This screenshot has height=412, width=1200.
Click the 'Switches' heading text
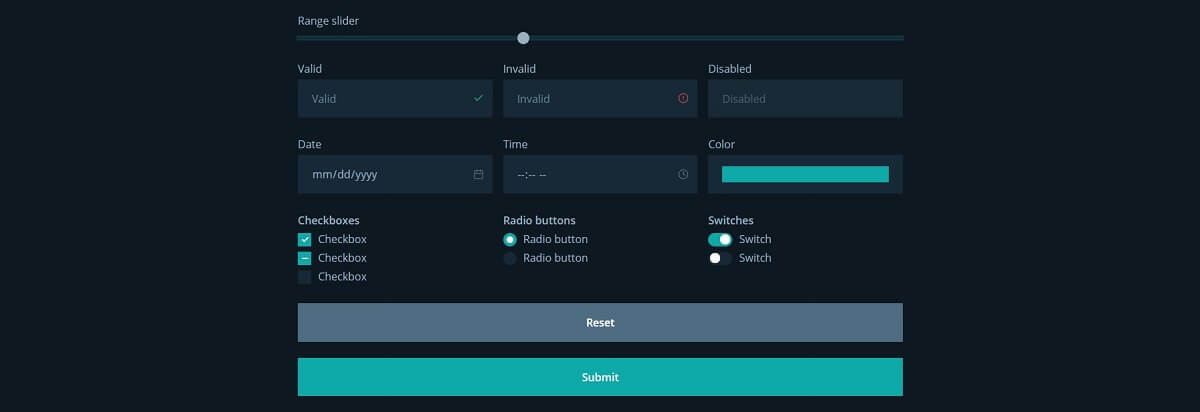coord(731,220)
